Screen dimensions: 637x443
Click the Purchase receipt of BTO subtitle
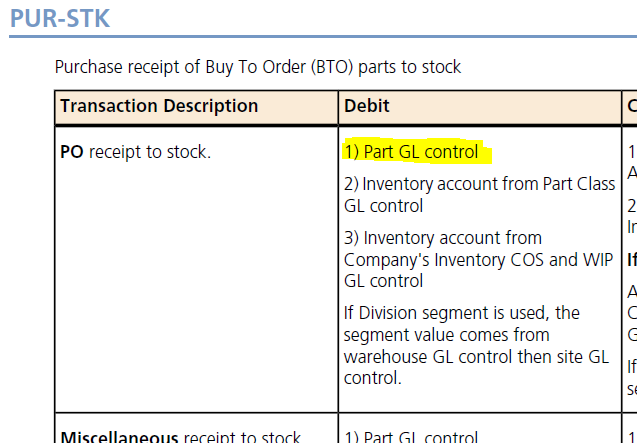pos(258,67)
